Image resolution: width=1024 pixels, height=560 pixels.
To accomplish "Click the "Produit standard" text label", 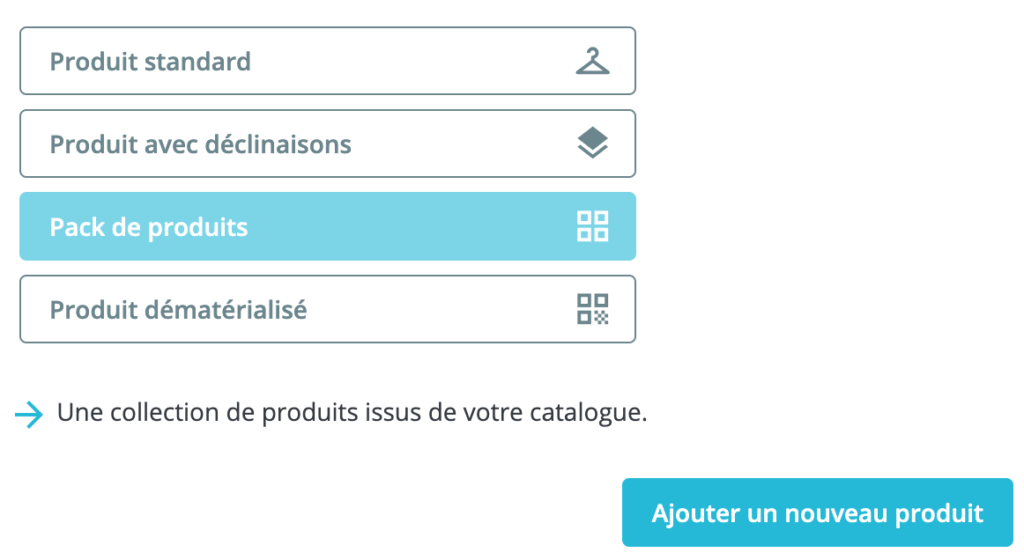I will pyautogui.click(x=150, y=62).
